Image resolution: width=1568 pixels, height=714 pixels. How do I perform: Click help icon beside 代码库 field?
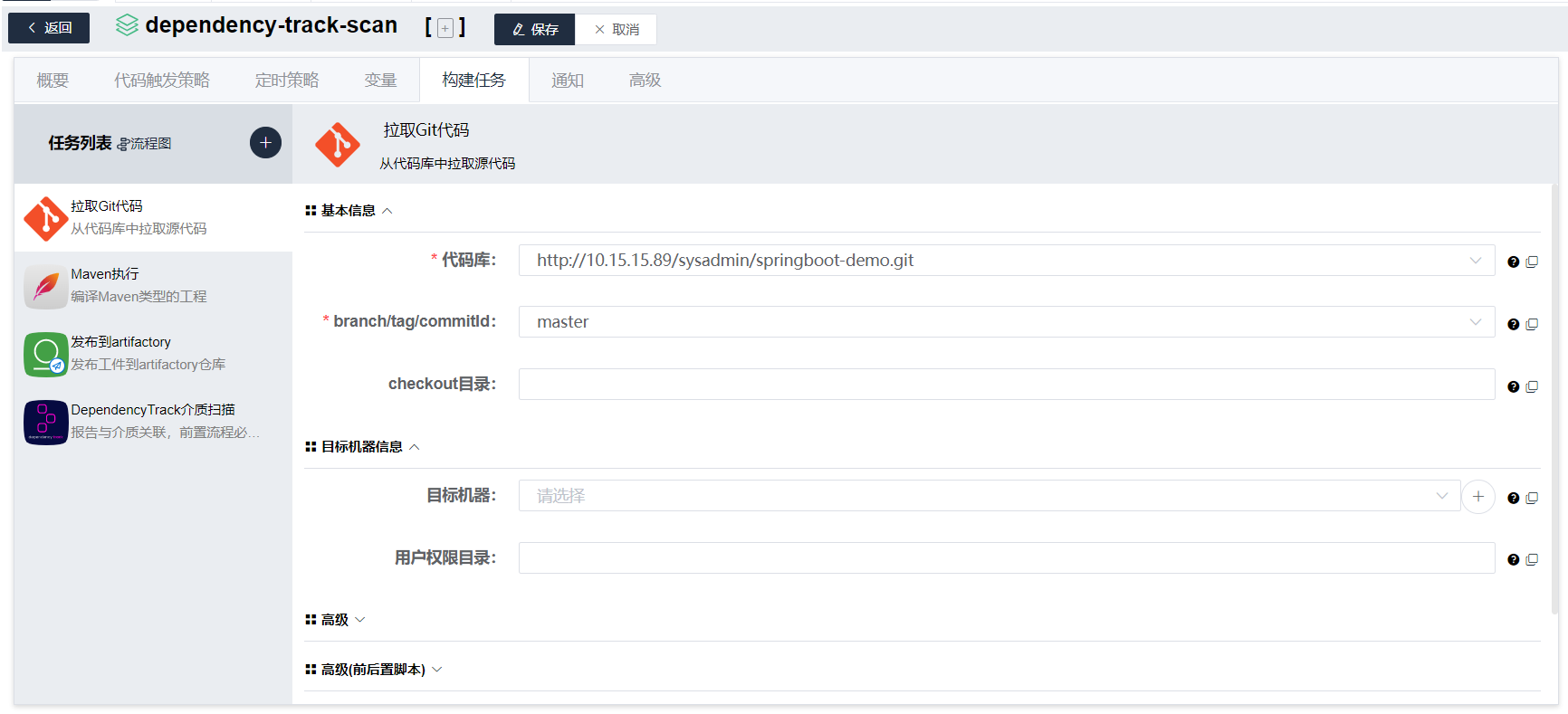point(1513,262)
